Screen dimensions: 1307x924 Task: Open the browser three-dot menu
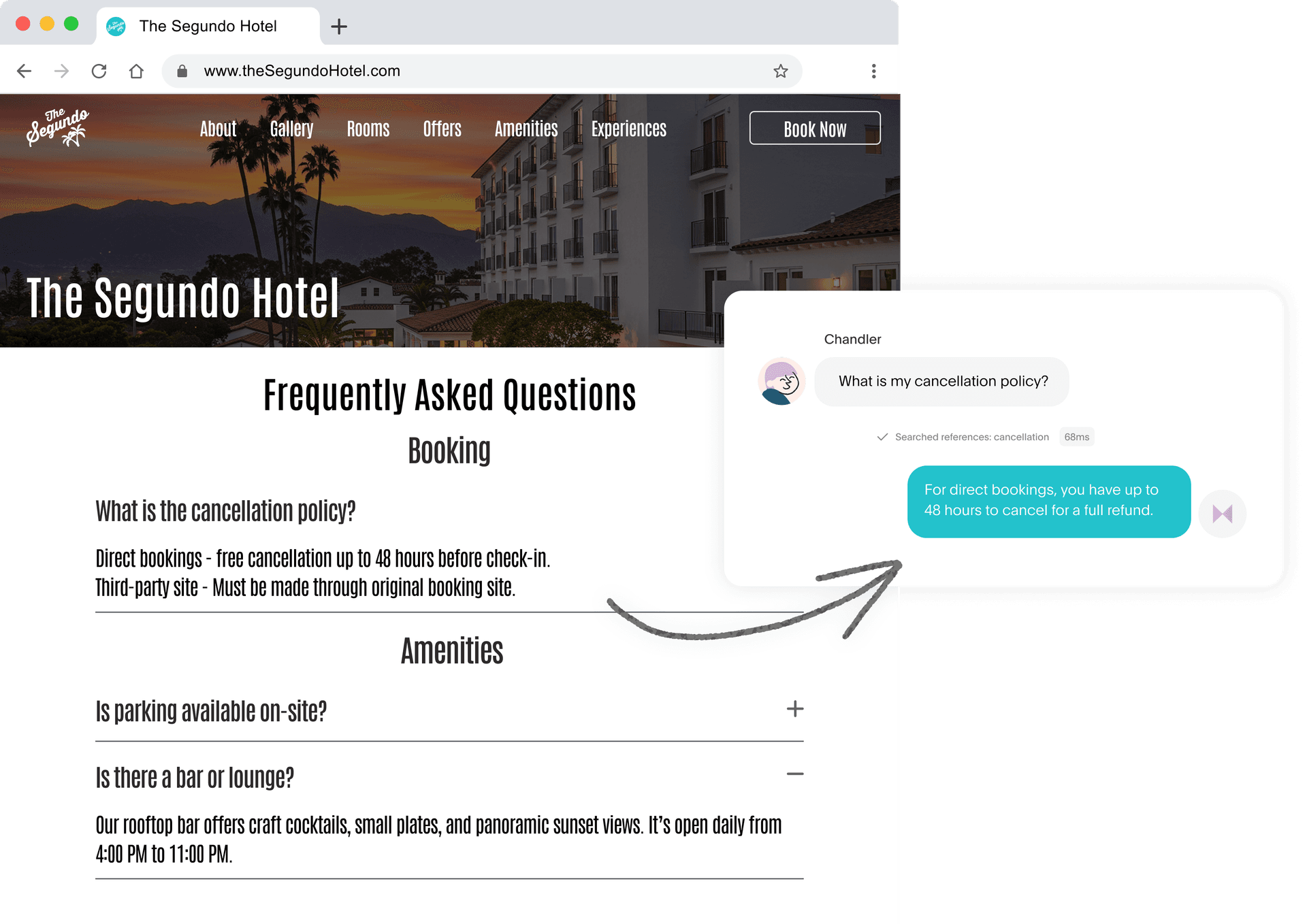[x=874, y=71]
